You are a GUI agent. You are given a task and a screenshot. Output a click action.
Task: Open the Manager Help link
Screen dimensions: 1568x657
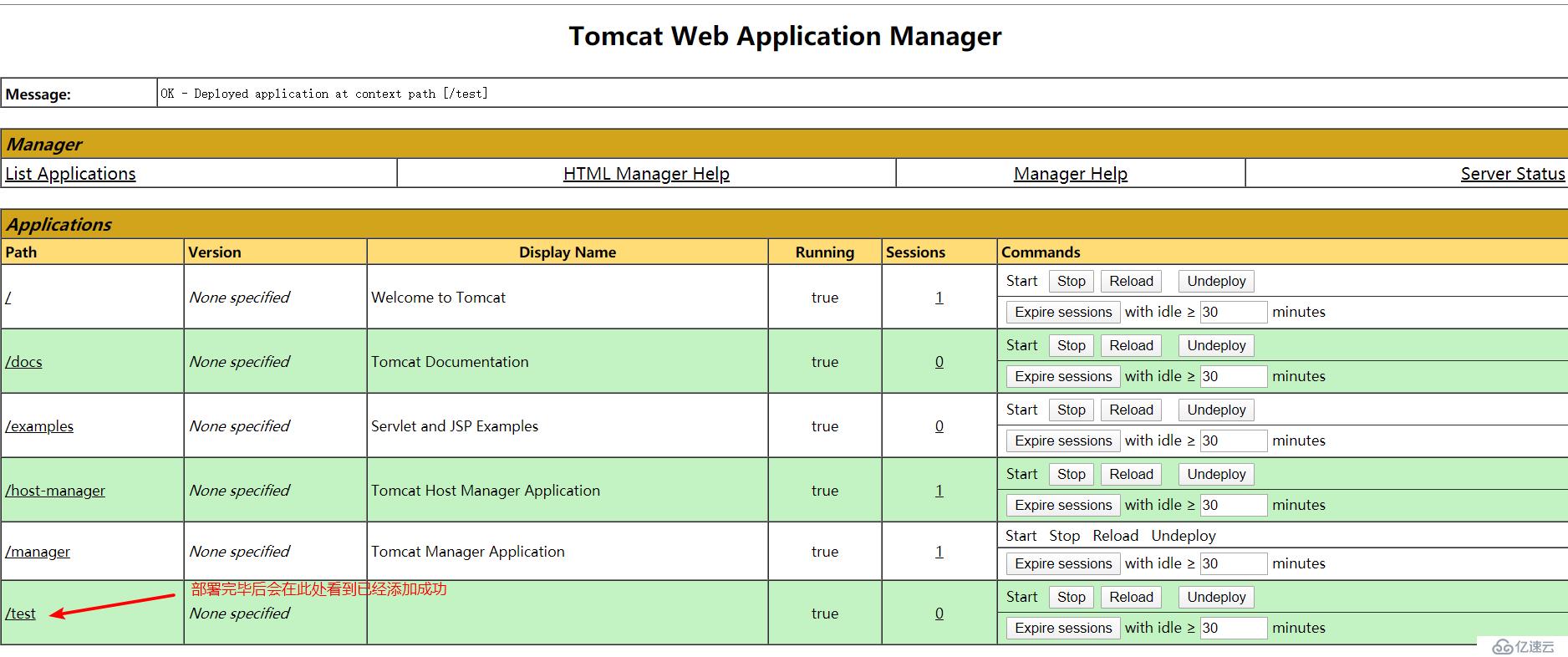(1071, 174)
